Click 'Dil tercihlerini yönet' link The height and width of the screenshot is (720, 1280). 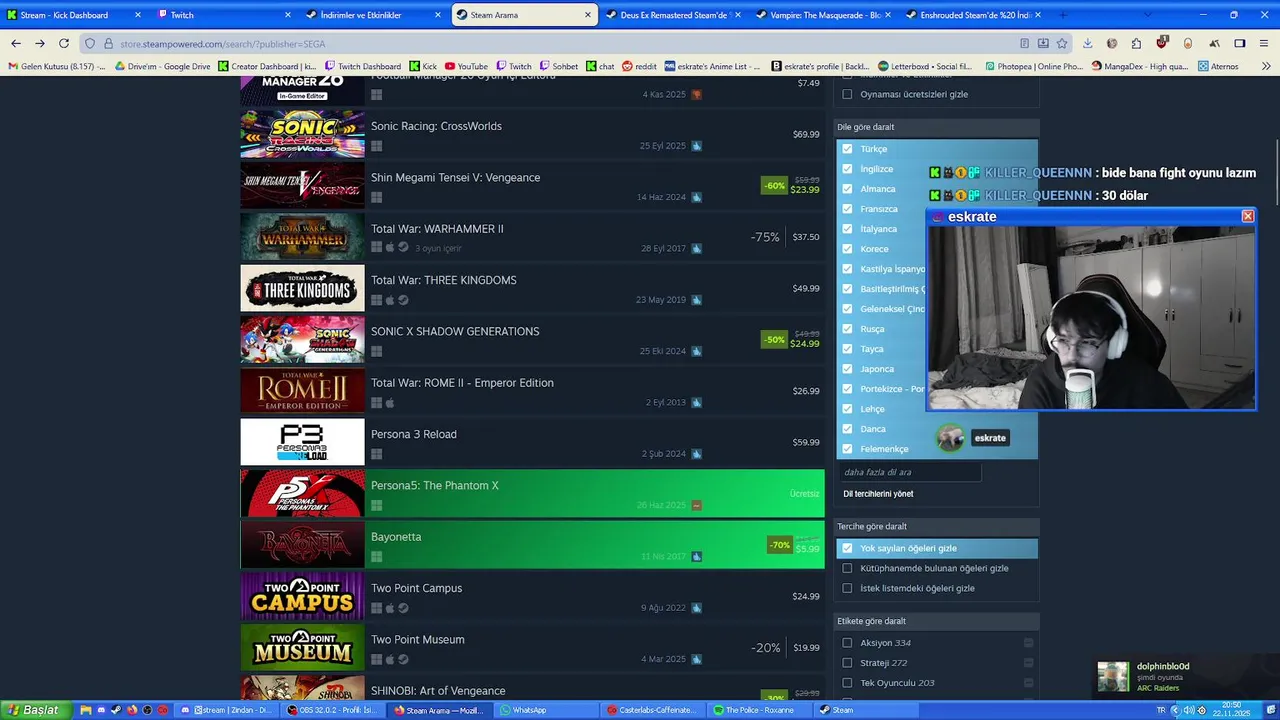pyautogui.click(x=878, y=493)
